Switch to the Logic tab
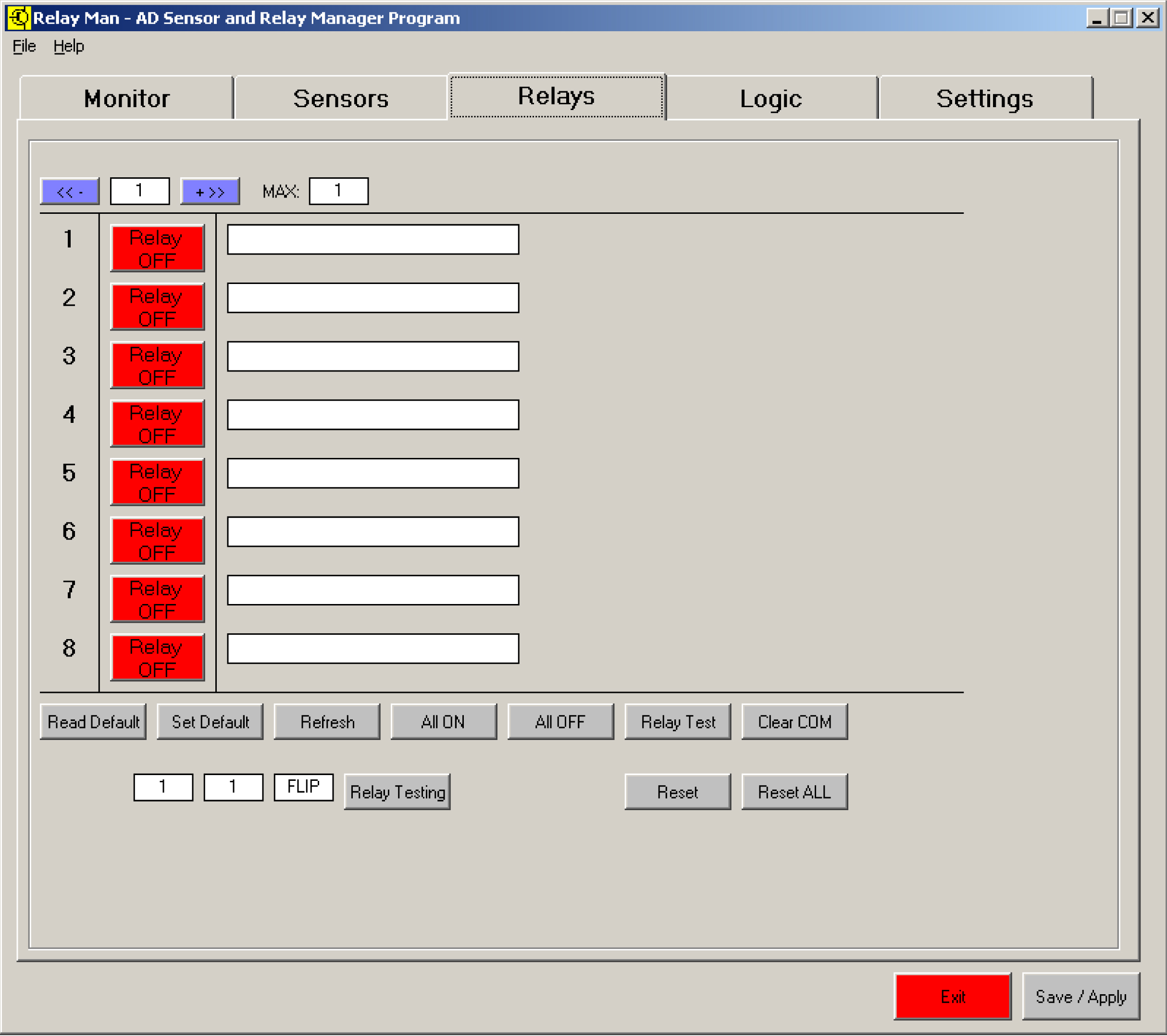Image resolution: width=1167 pixels, height=1036 pixels. coord(771,98)
